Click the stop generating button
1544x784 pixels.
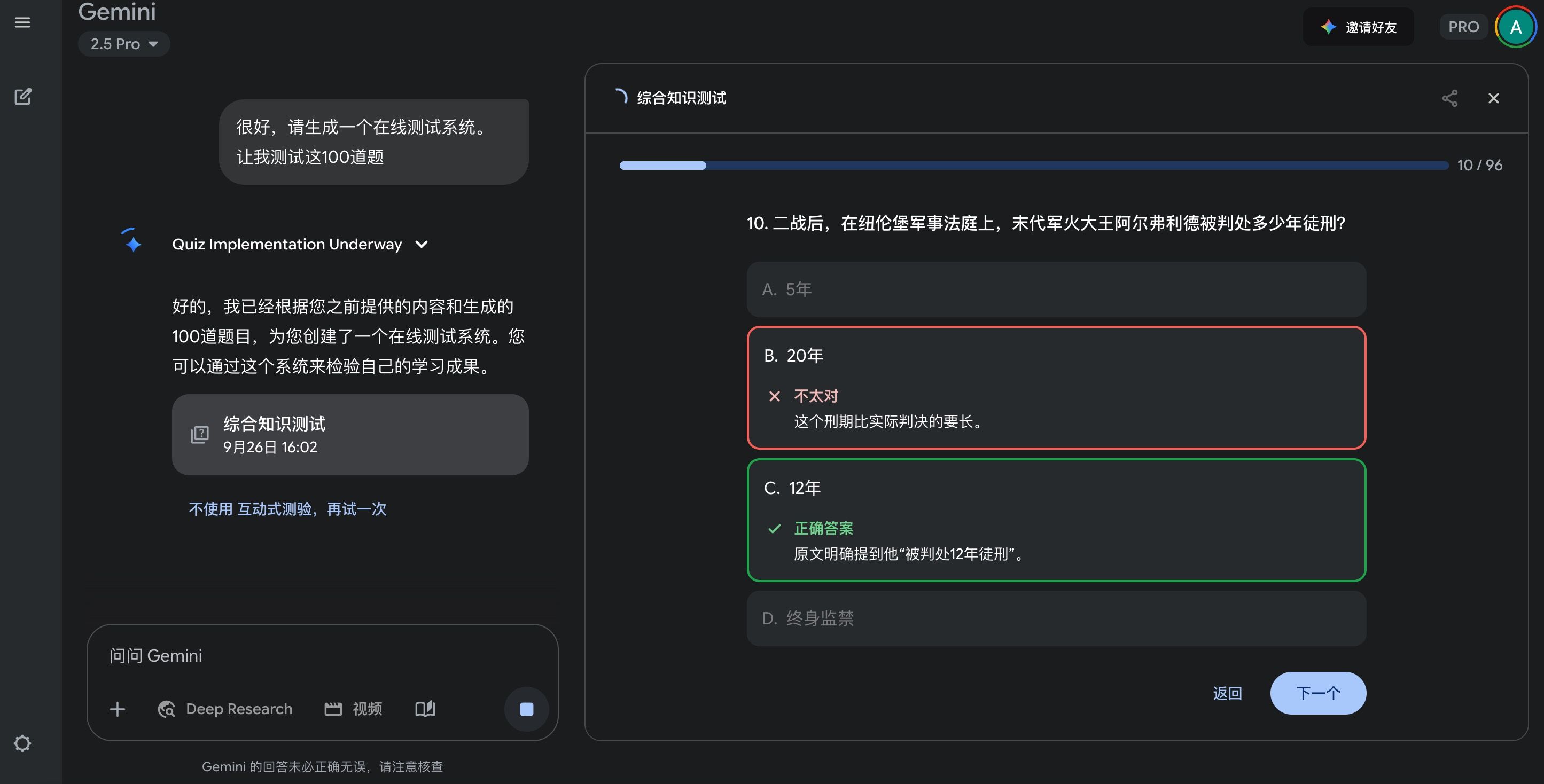526,709
